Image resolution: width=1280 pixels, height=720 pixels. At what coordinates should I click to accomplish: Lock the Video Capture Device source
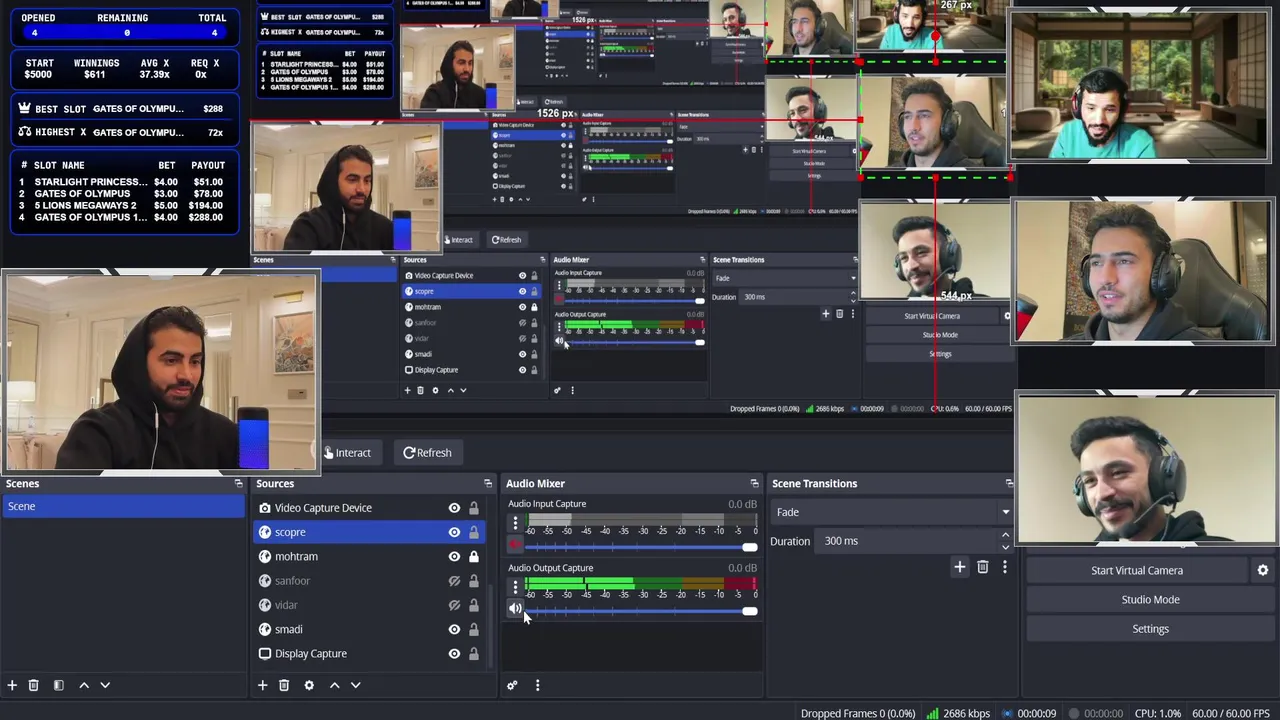[474, 508]
